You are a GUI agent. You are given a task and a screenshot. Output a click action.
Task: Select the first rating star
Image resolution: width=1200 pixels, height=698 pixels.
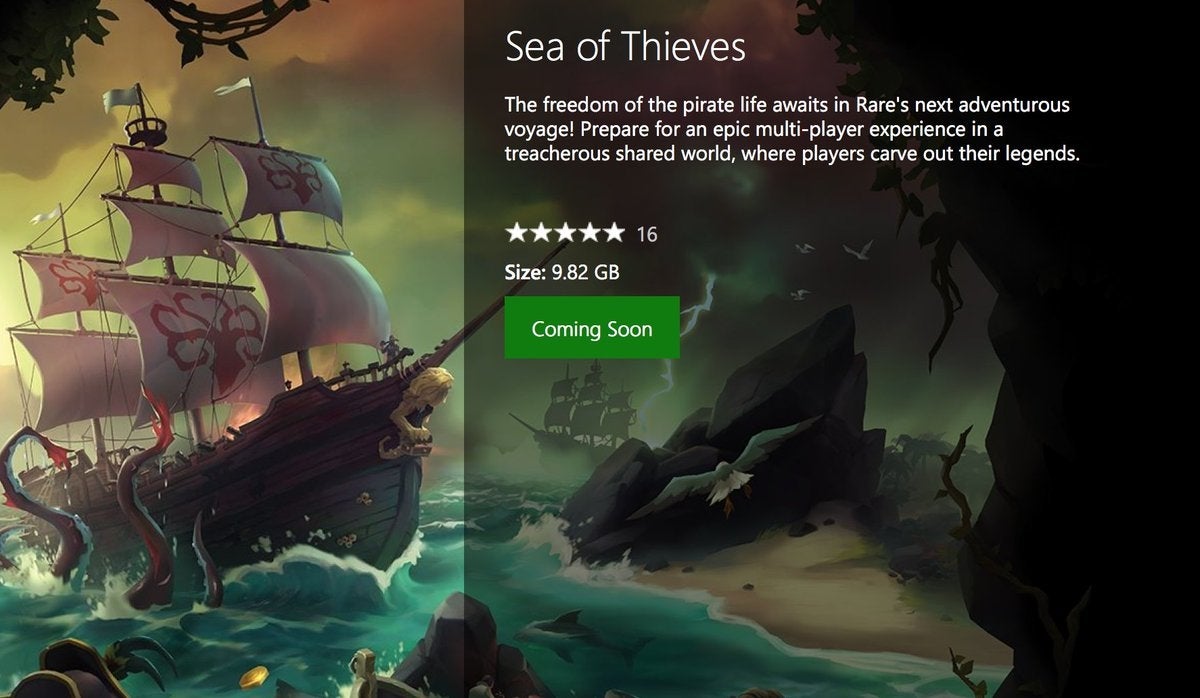coord(516,234)
